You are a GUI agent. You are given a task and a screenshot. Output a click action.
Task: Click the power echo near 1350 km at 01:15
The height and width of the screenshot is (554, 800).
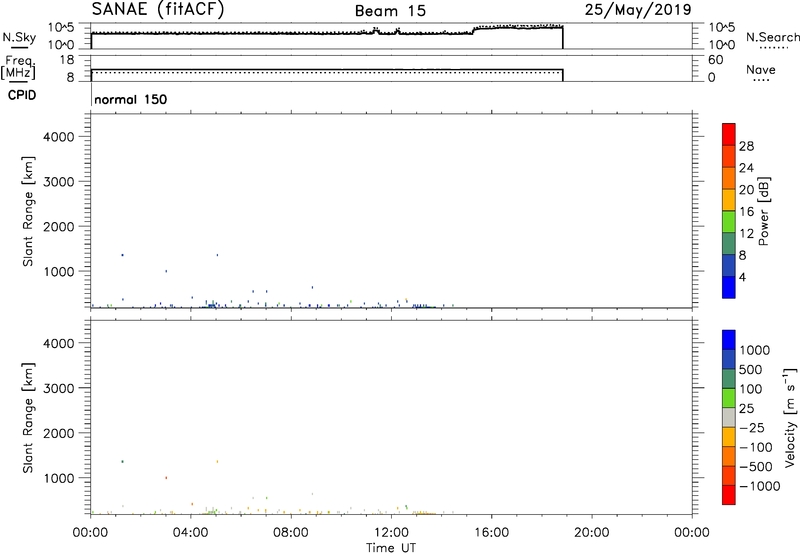tap(122, 255)
